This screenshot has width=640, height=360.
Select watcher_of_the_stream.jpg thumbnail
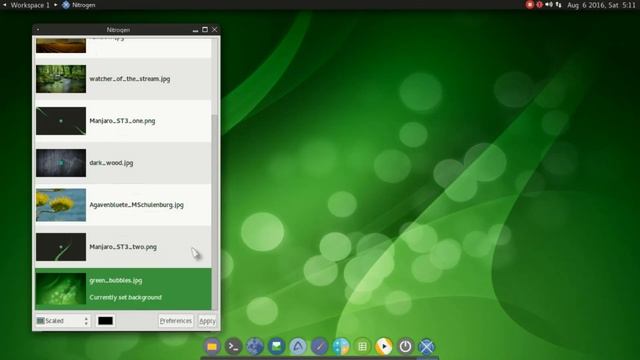click(x=61, y=79)
